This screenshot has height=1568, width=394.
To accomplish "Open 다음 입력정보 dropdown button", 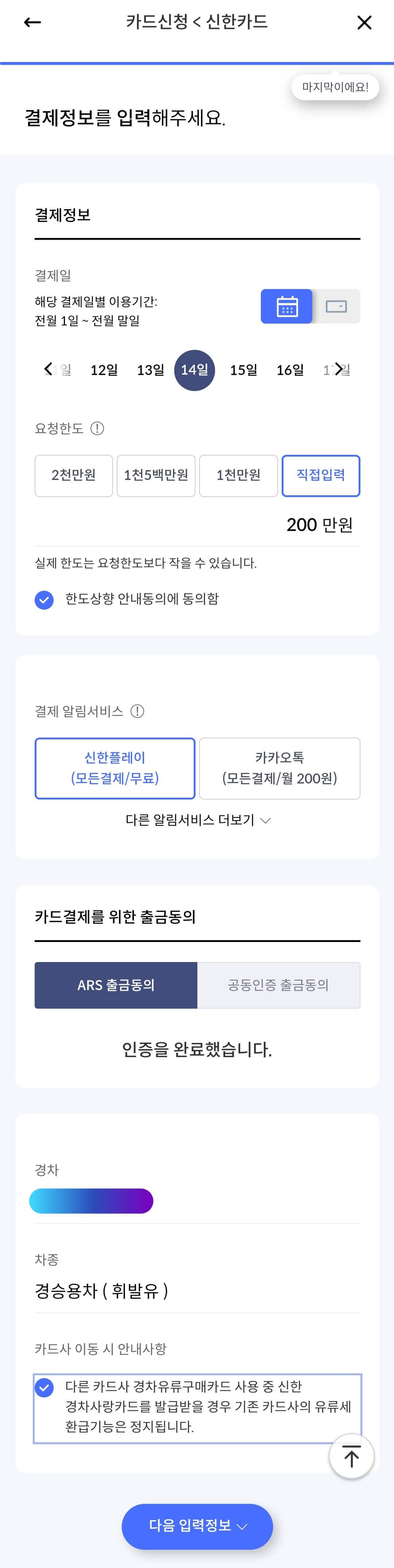I will 196,1526.
